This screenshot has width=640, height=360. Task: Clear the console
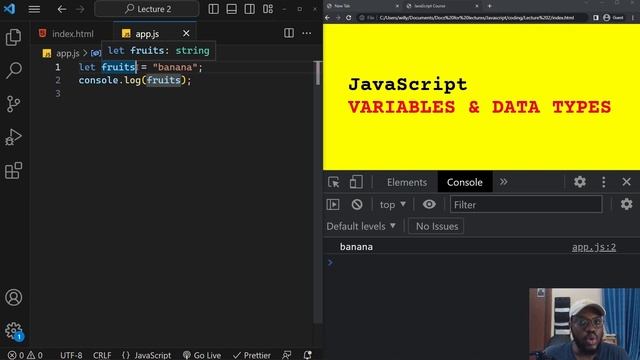(x=357, y=204)
